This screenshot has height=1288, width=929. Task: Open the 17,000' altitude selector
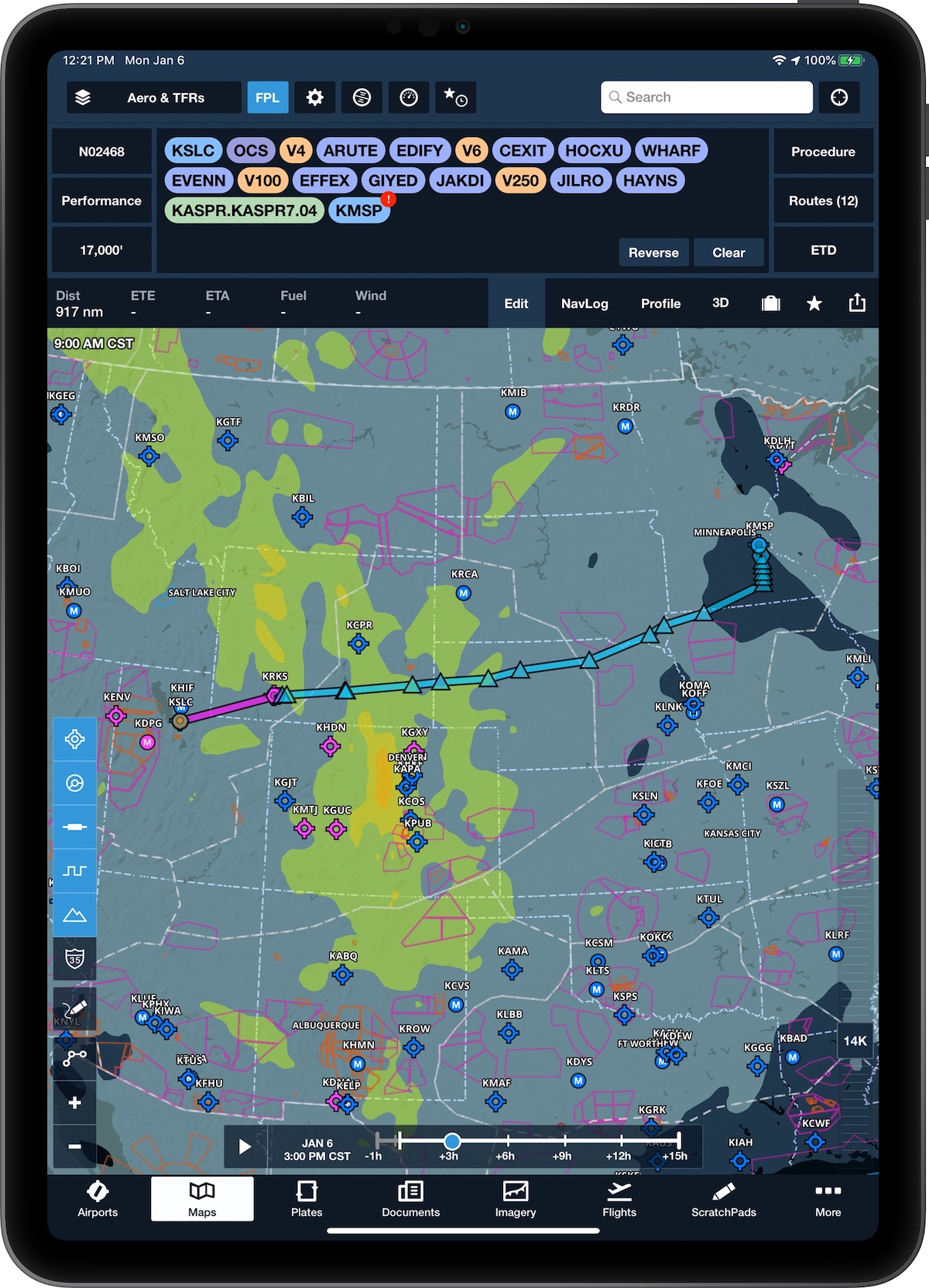click(101, 250)
